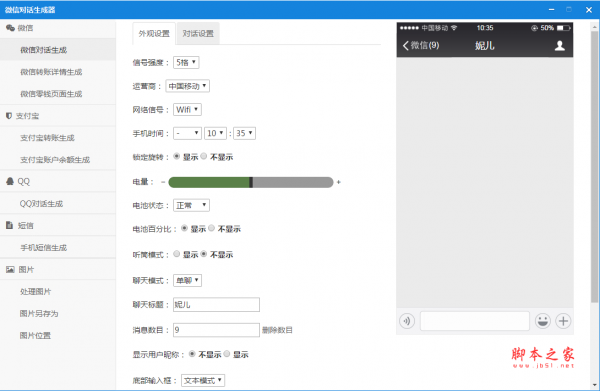This screenshot has height=391, width=600.
Task: Select 显示 for 锁定旋转
Action: pos(176,156)
